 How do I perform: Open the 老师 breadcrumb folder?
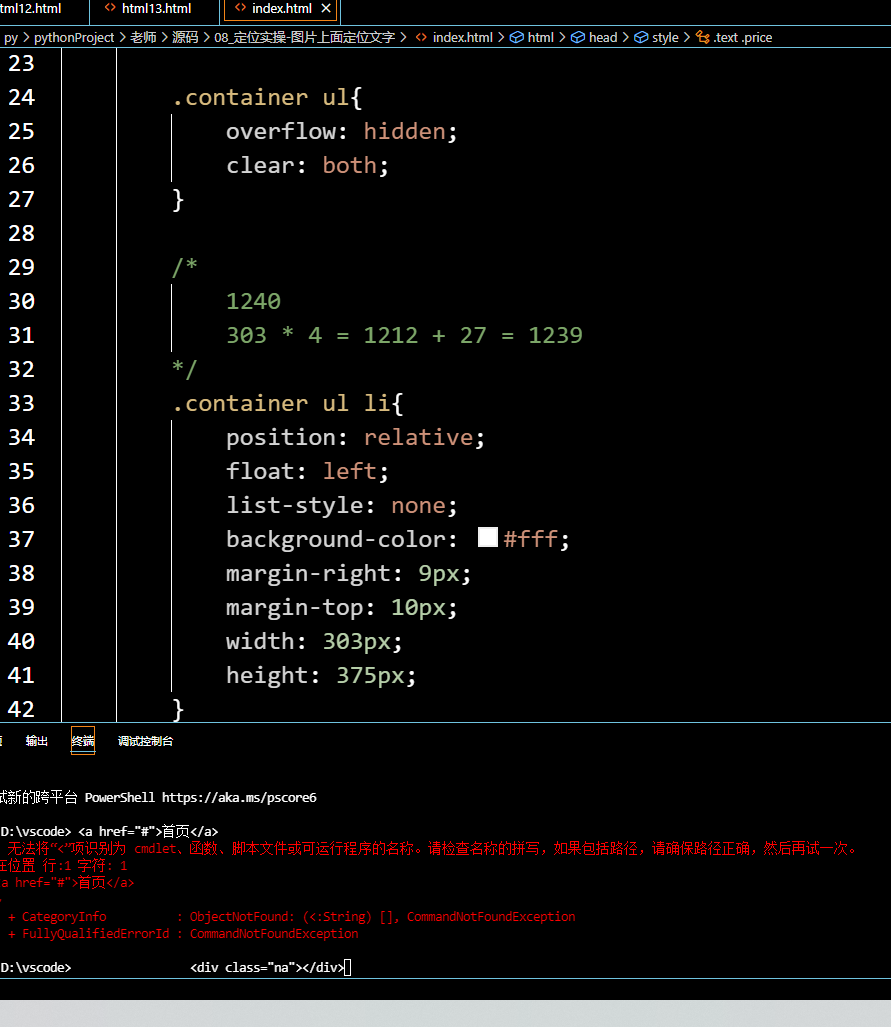[143, 37]
